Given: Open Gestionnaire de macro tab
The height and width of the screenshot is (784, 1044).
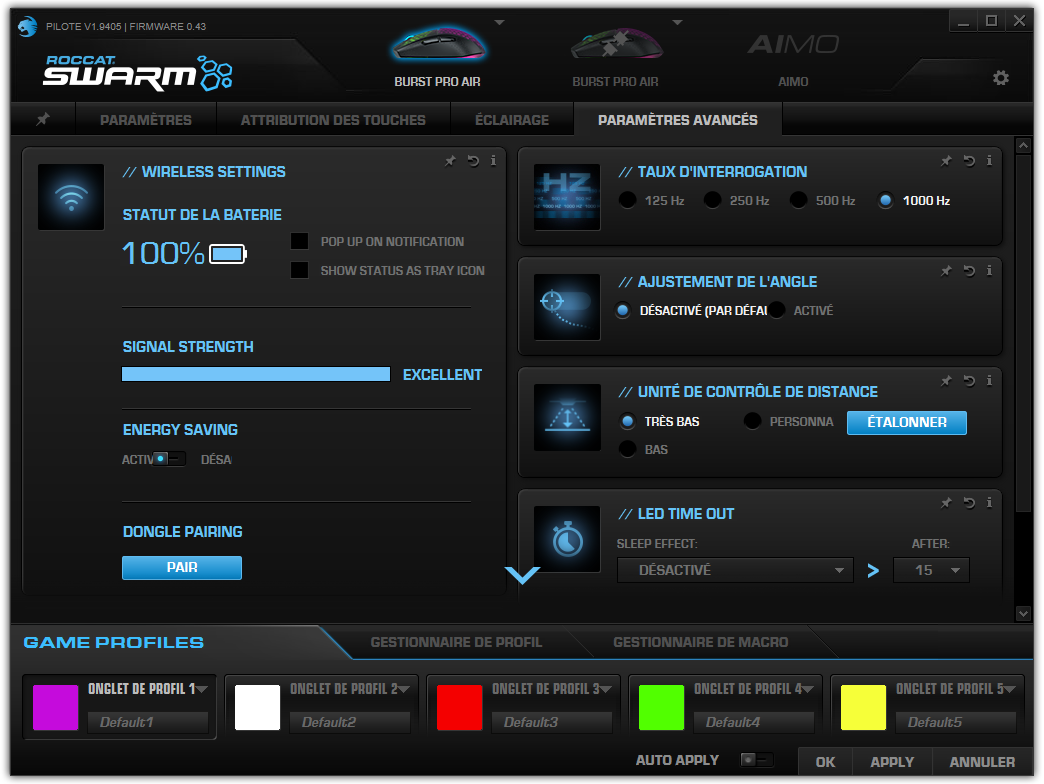Looking at the screenshot, I should point(700,642).
